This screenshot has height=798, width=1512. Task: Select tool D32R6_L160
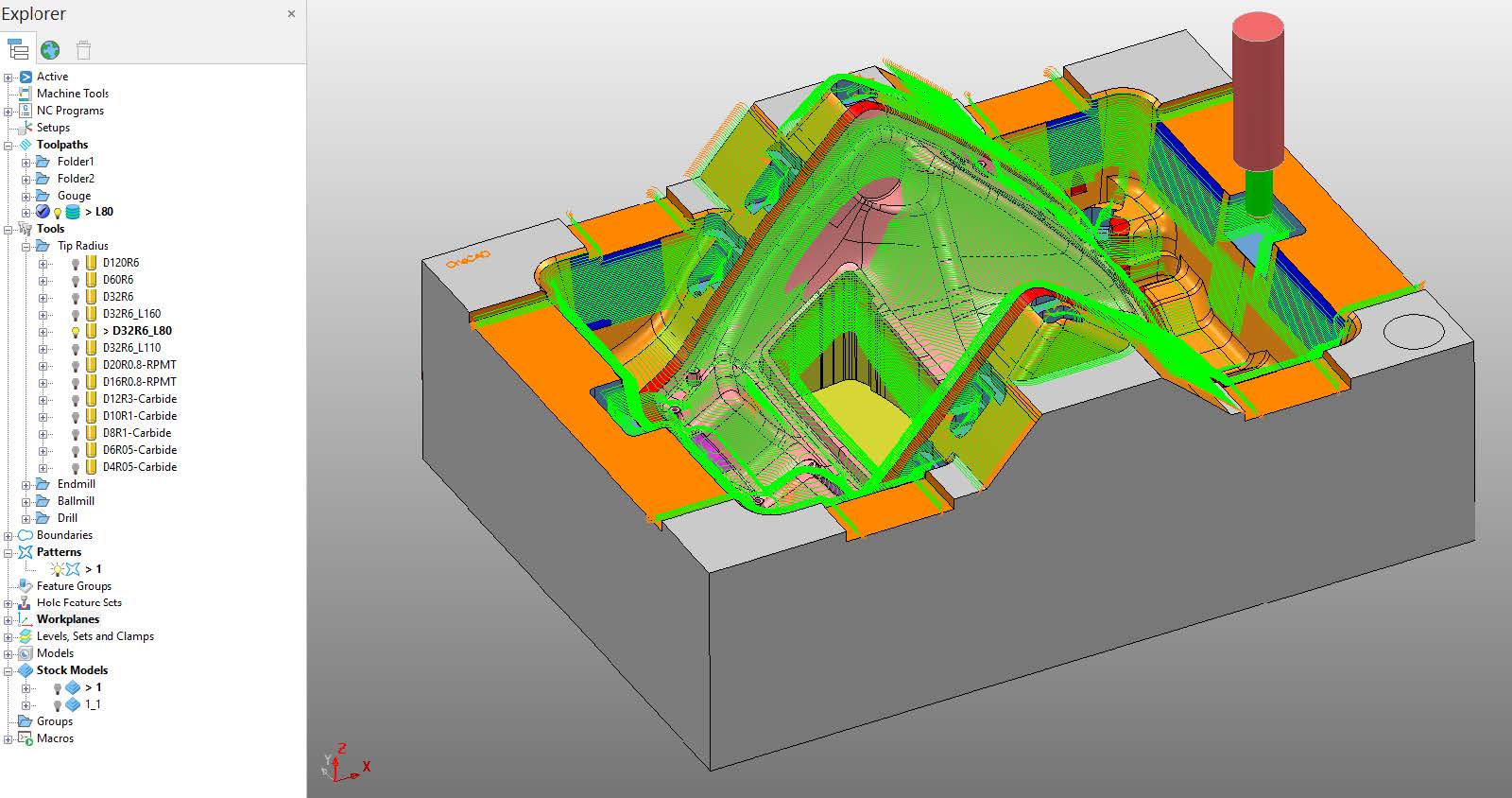pos(131,314)
